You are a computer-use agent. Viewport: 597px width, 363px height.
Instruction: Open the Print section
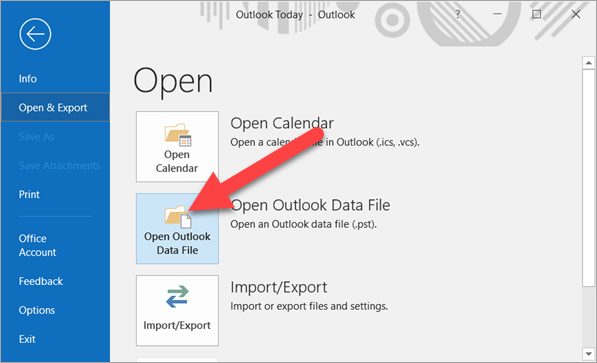(x=29, y=195)
